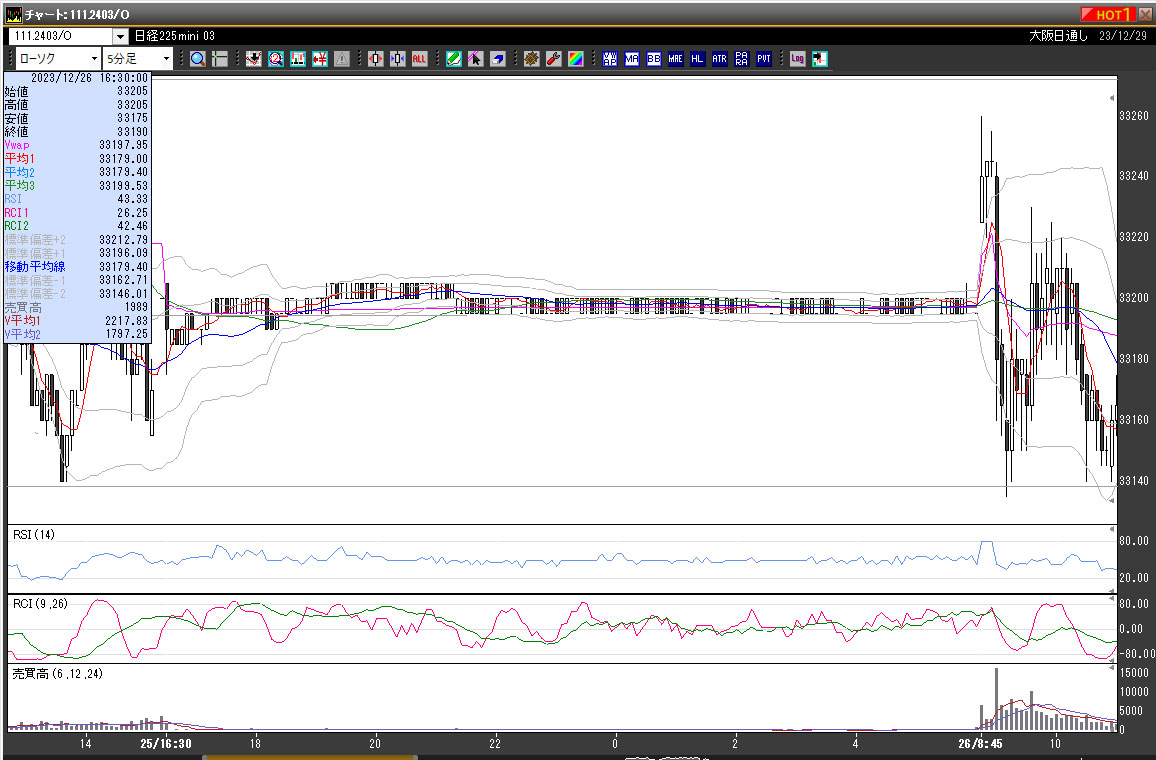Click the chart app icon in title bar
The width and height of the screenshot is (1156, 760).
tap(14, 14)
